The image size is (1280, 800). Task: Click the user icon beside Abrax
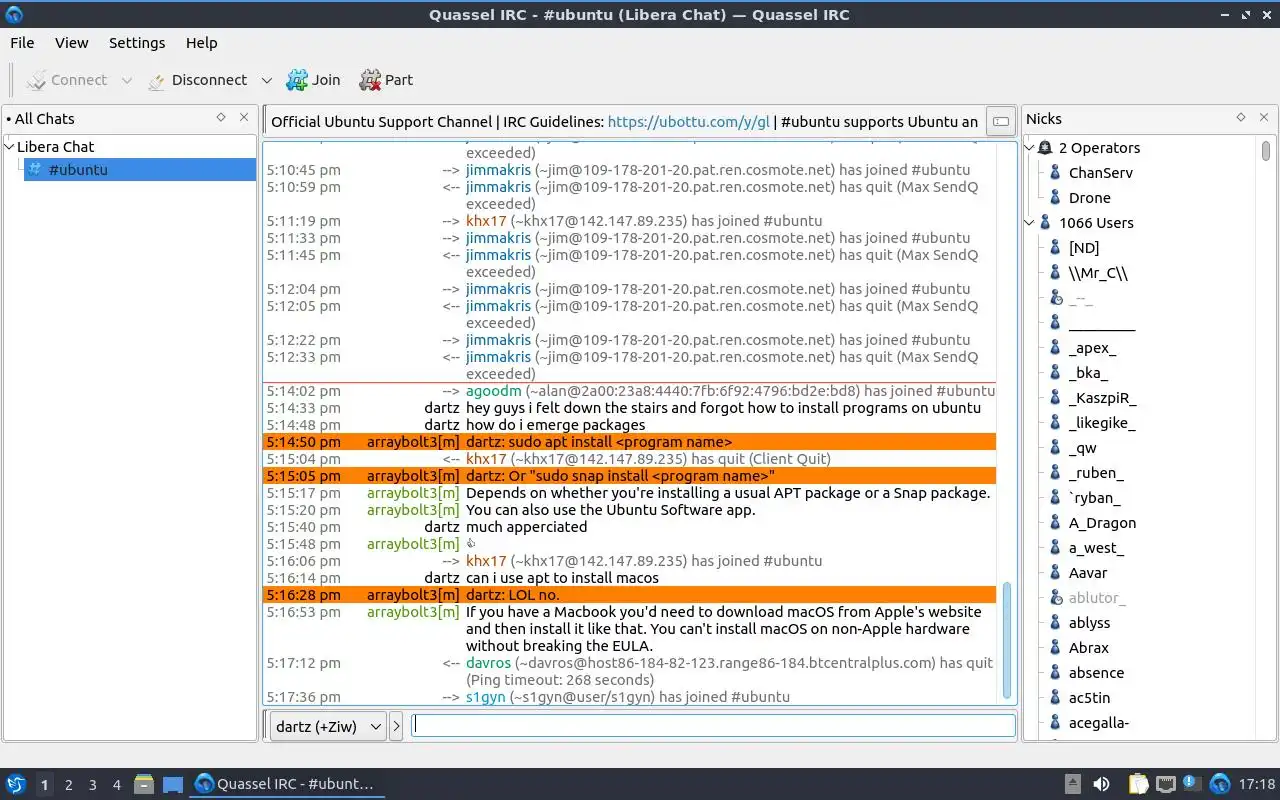coord(1055,648)
